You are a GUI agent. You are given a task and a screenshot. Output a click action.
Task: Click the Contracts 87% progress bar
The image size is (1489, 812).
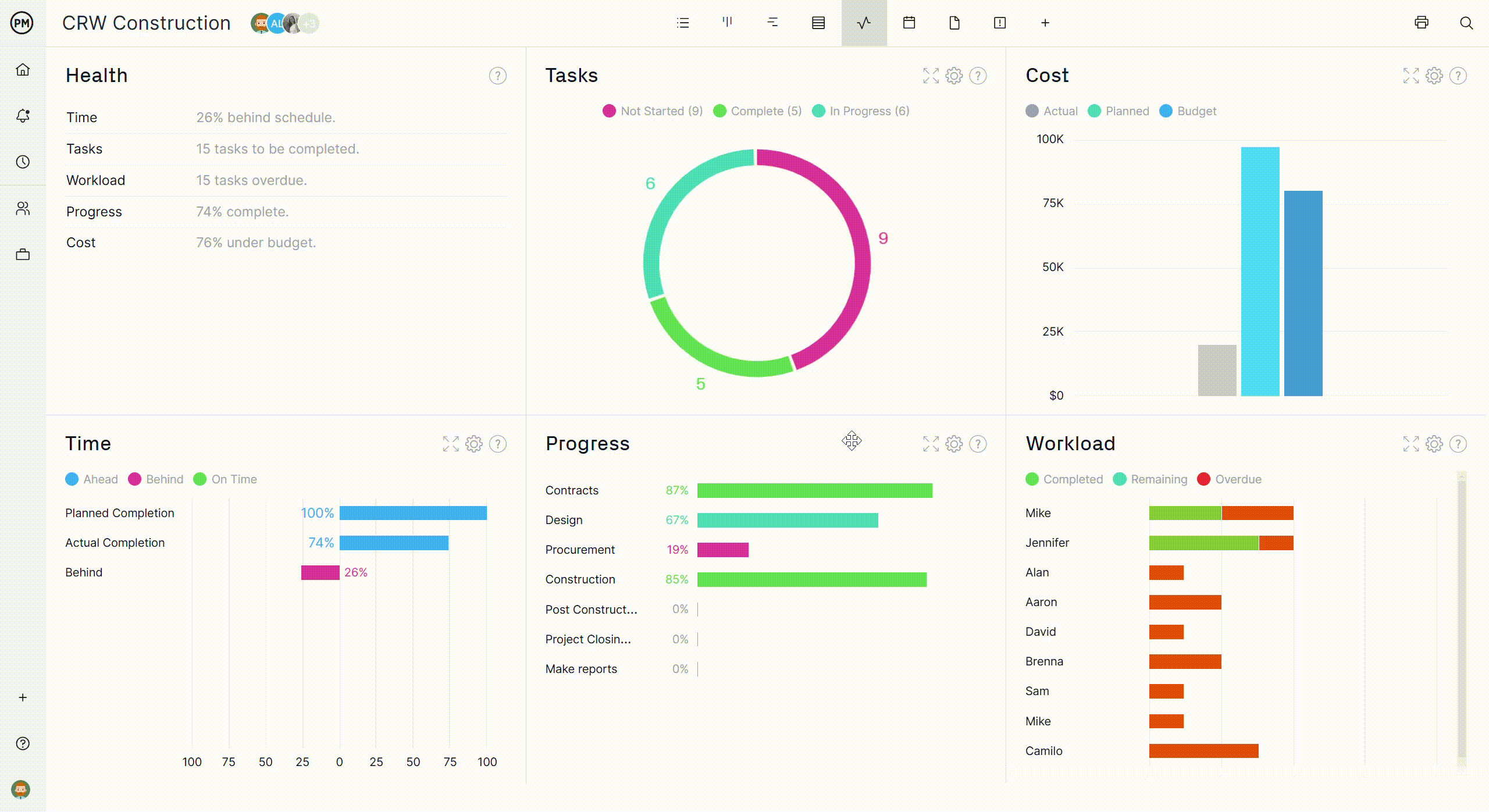pos(815,490)
